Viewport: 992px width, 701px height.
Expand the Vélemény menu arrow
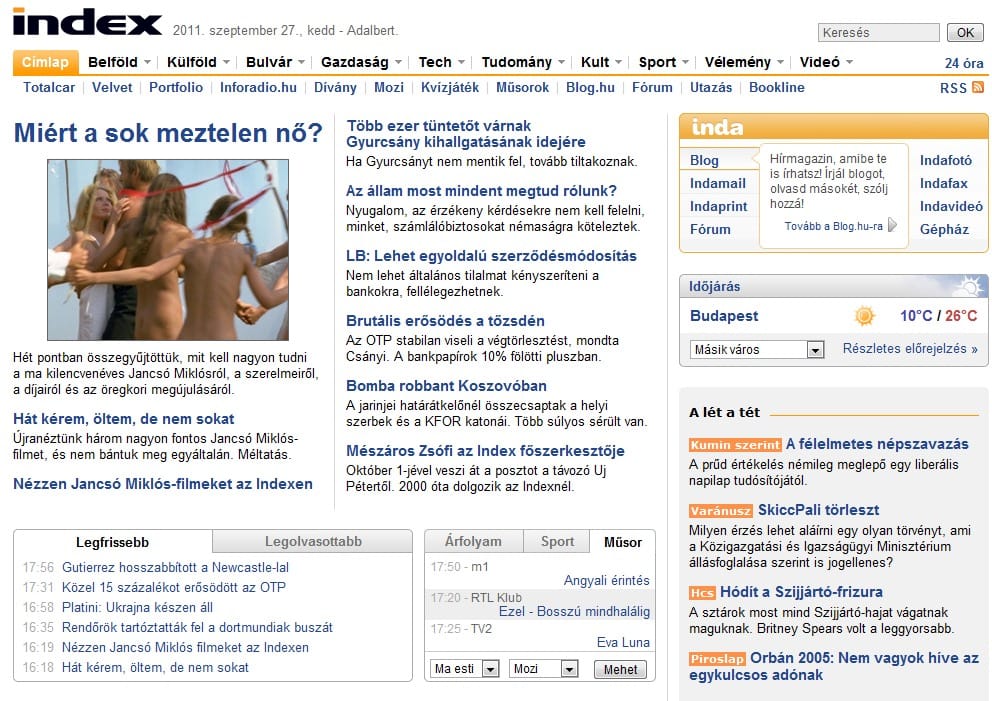coord(780,62)
